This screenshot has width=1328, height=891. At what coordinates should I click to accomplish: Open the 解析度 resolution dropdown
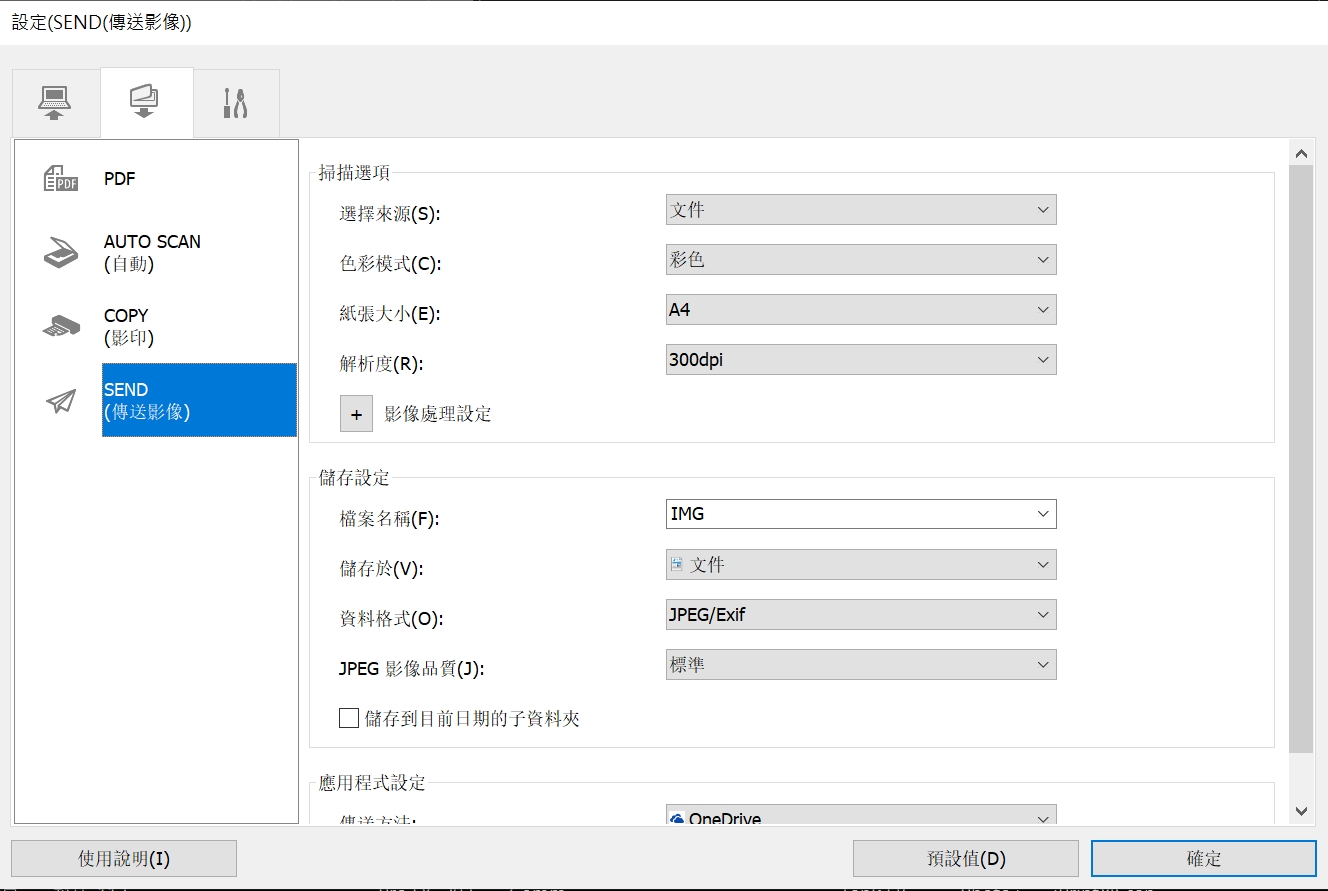click(861, 360)
